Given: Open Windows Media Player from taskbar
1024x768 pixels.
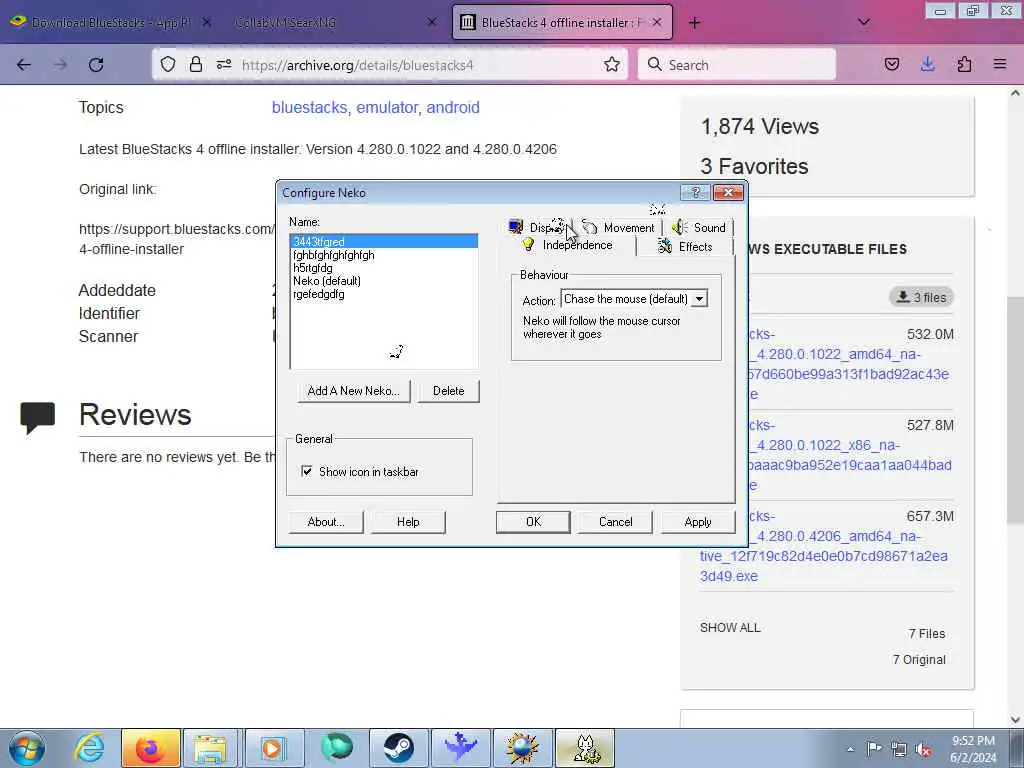Looking at the screenshot, I should point(273,748).
